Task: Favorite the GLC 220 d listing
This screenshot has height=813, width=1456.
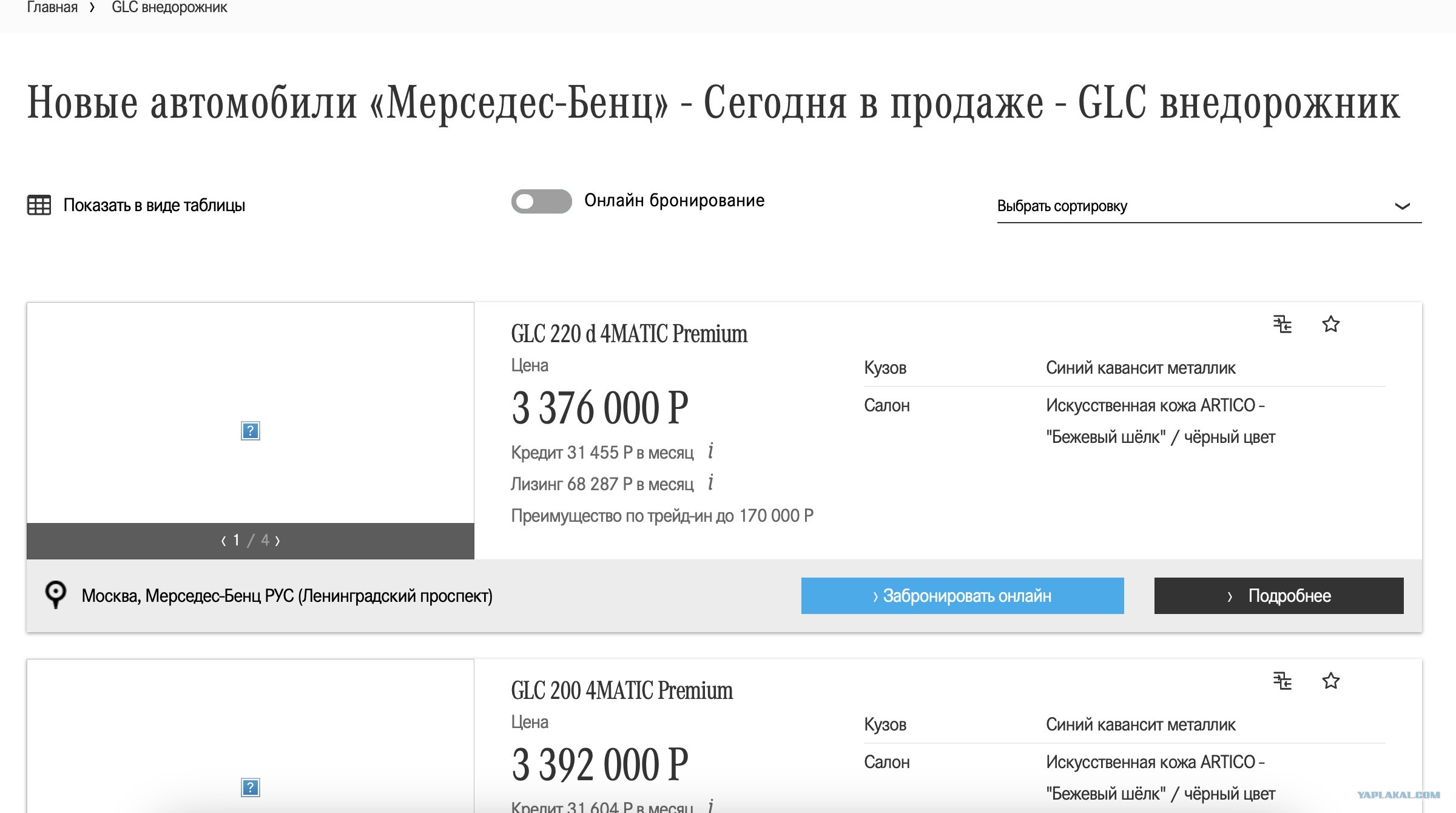Action: pos(1330,324)
